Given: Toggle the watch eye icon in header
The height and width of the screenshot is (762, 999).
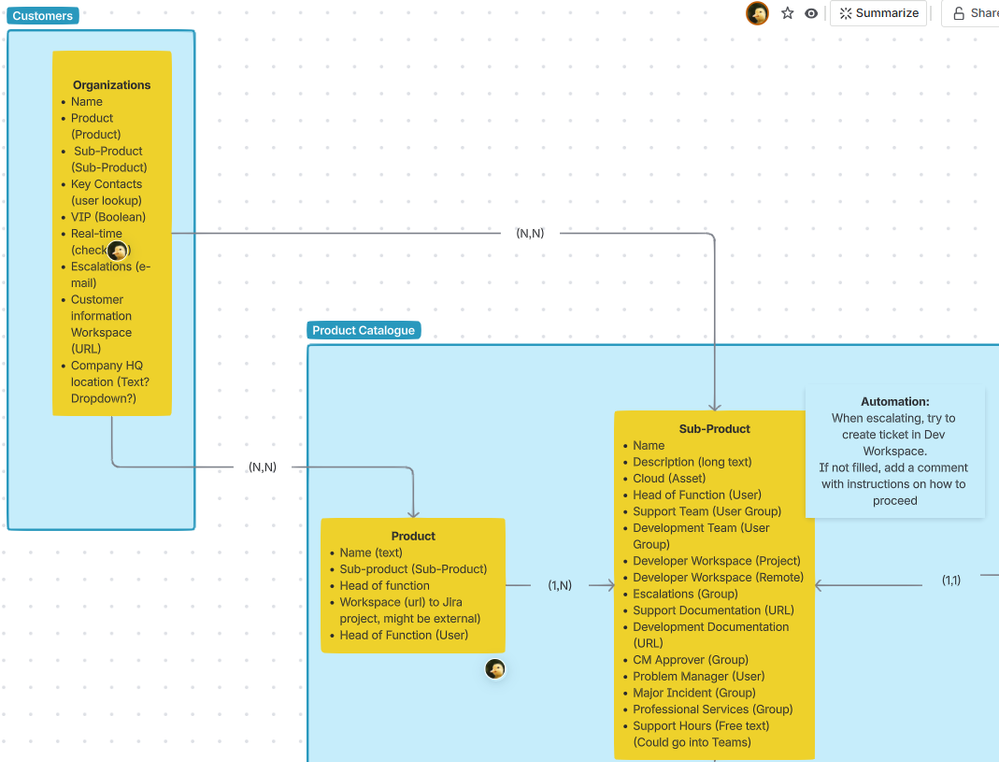Looking at the screenshot, I should [x=811, y=13].
